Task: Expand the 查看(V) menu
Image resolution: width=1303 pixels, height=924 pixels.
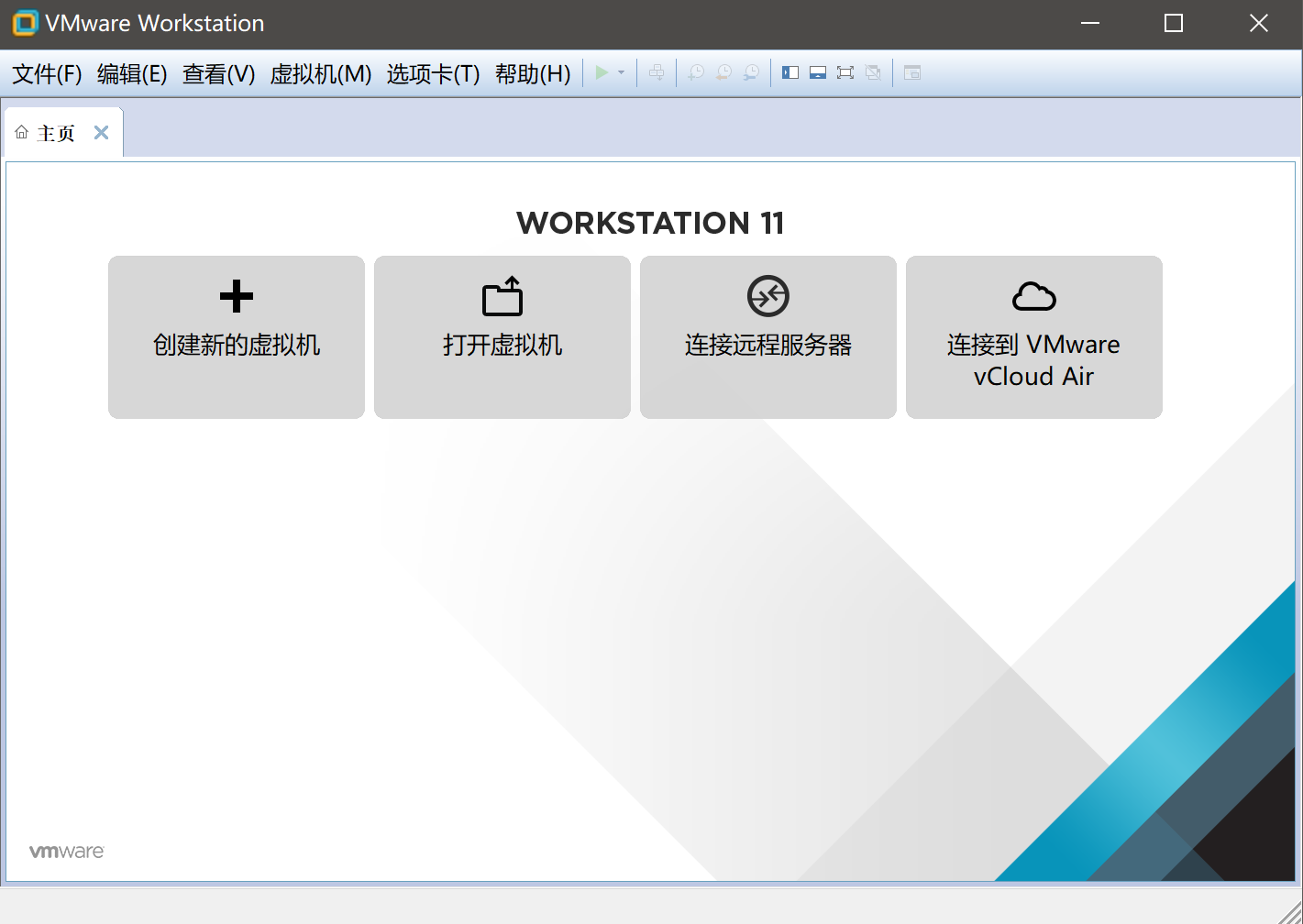Action: 218,73
